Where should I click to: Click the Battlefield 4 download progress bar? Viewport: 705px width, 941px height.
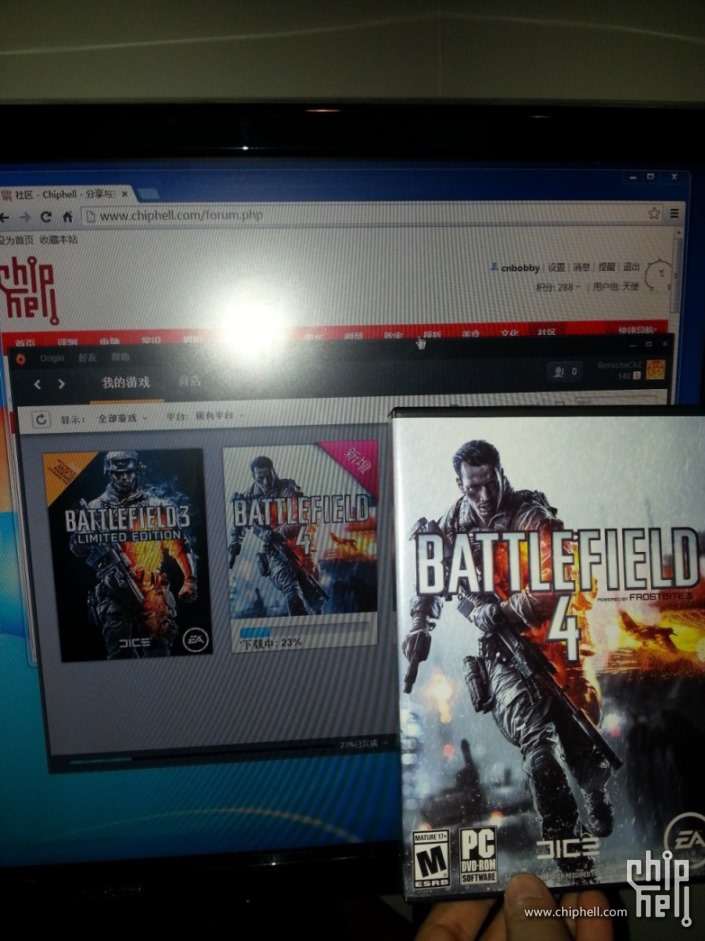[304, 632]
